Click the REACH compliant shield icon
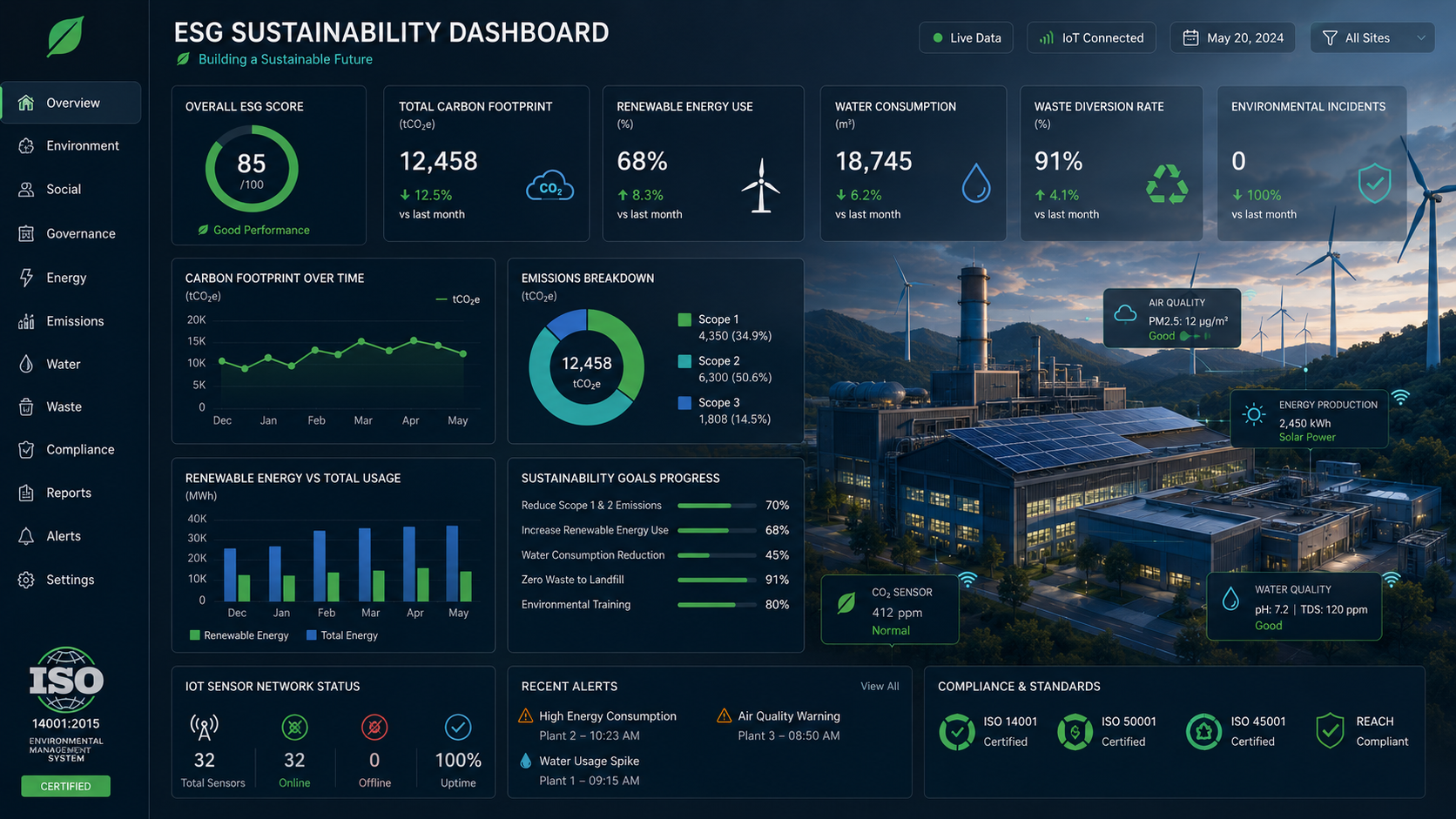1456x819 pixels. (x=1330, y=731)
